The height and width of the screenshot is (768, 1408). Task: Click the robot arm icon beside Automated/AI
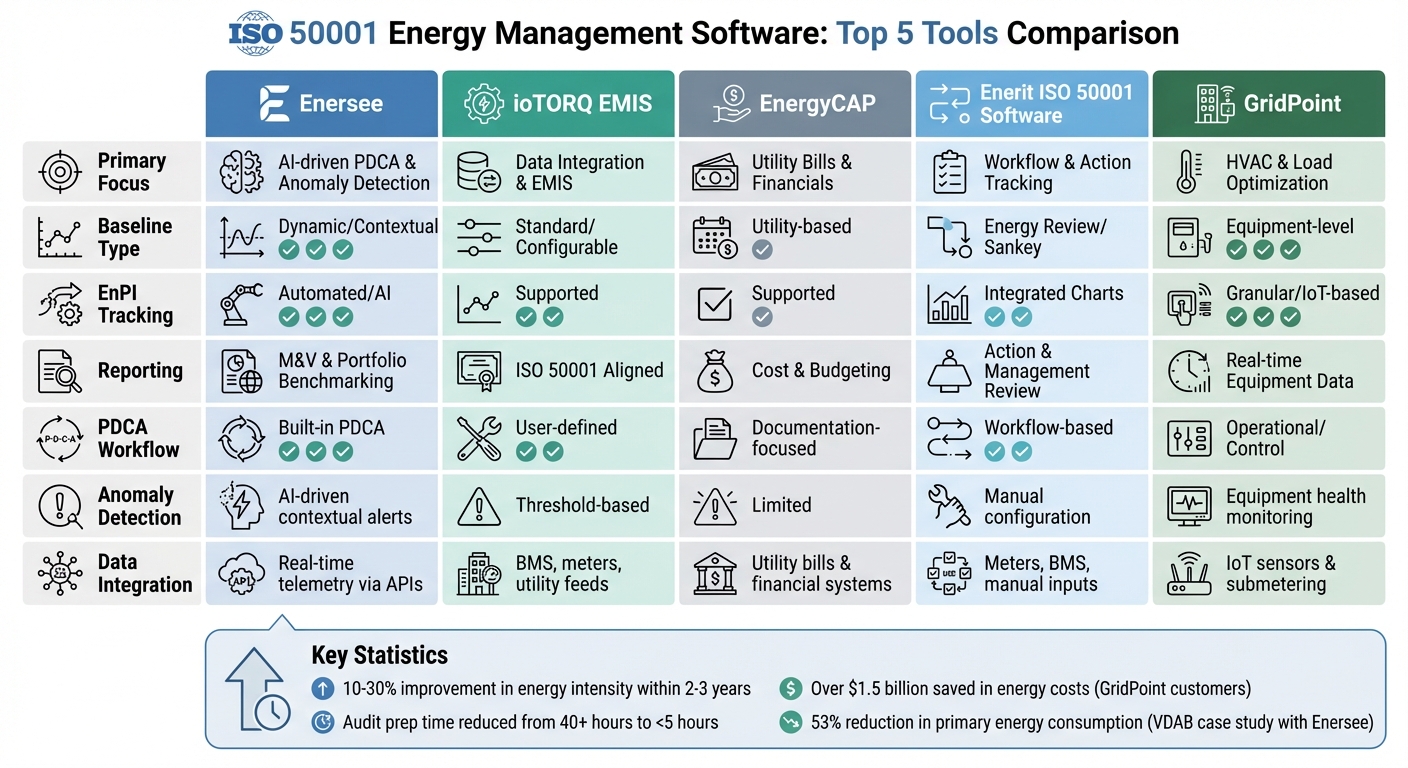[x=241, y=304]
